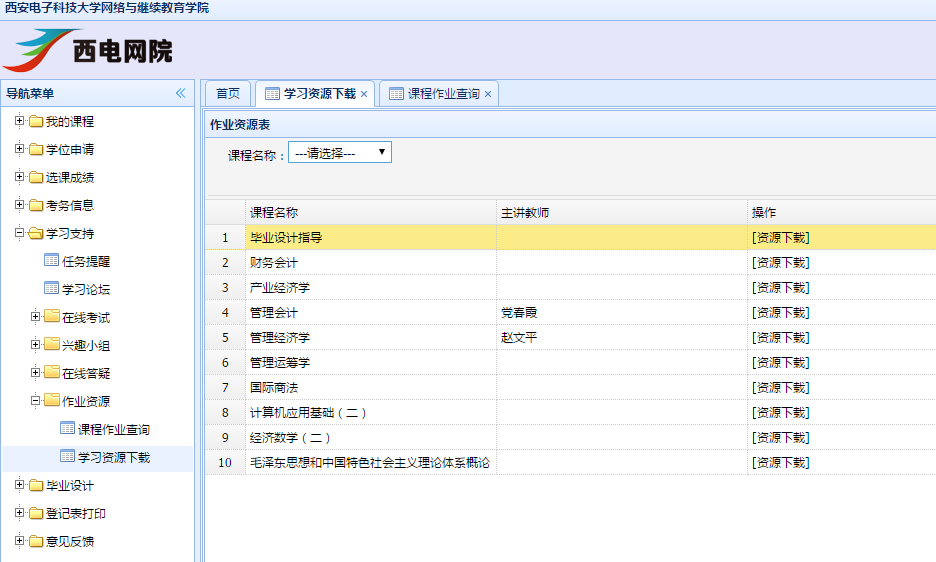Image resolution: width=936 pixels, height=562 pixels.
Task: Click the folder icon beside 我的课程
Action: pos(36,122)
